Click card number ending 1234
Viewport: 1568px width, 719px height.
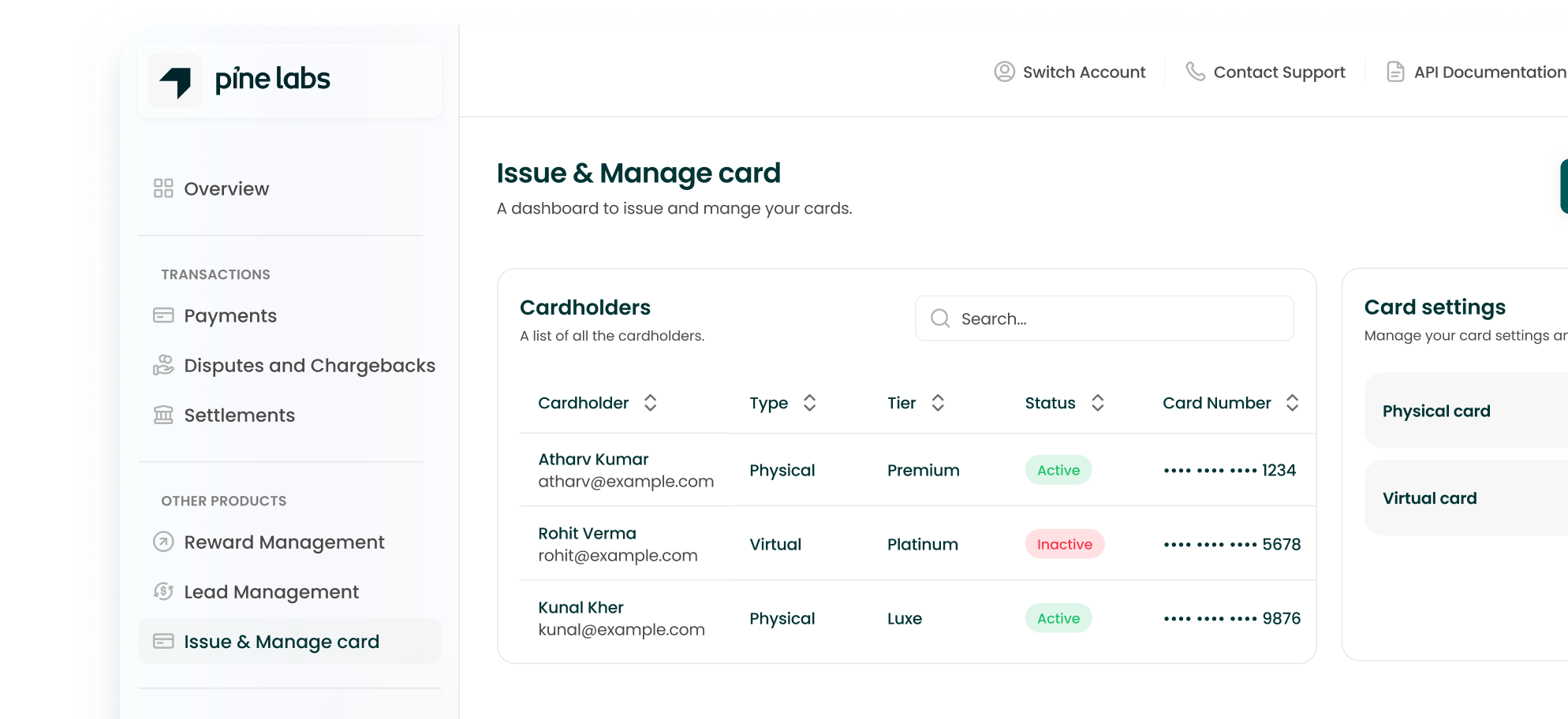coord(1230,470)
